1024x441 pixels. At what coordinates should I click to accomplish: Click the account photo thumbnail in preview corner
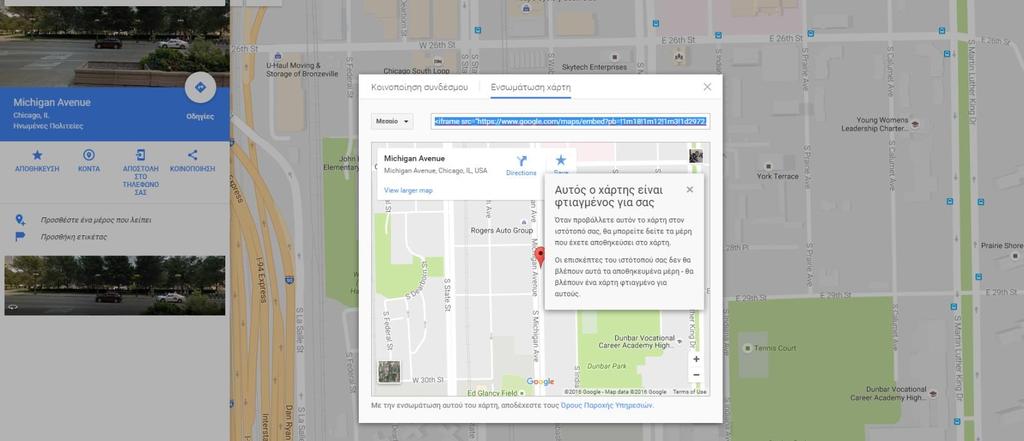(x=696, y=156)
